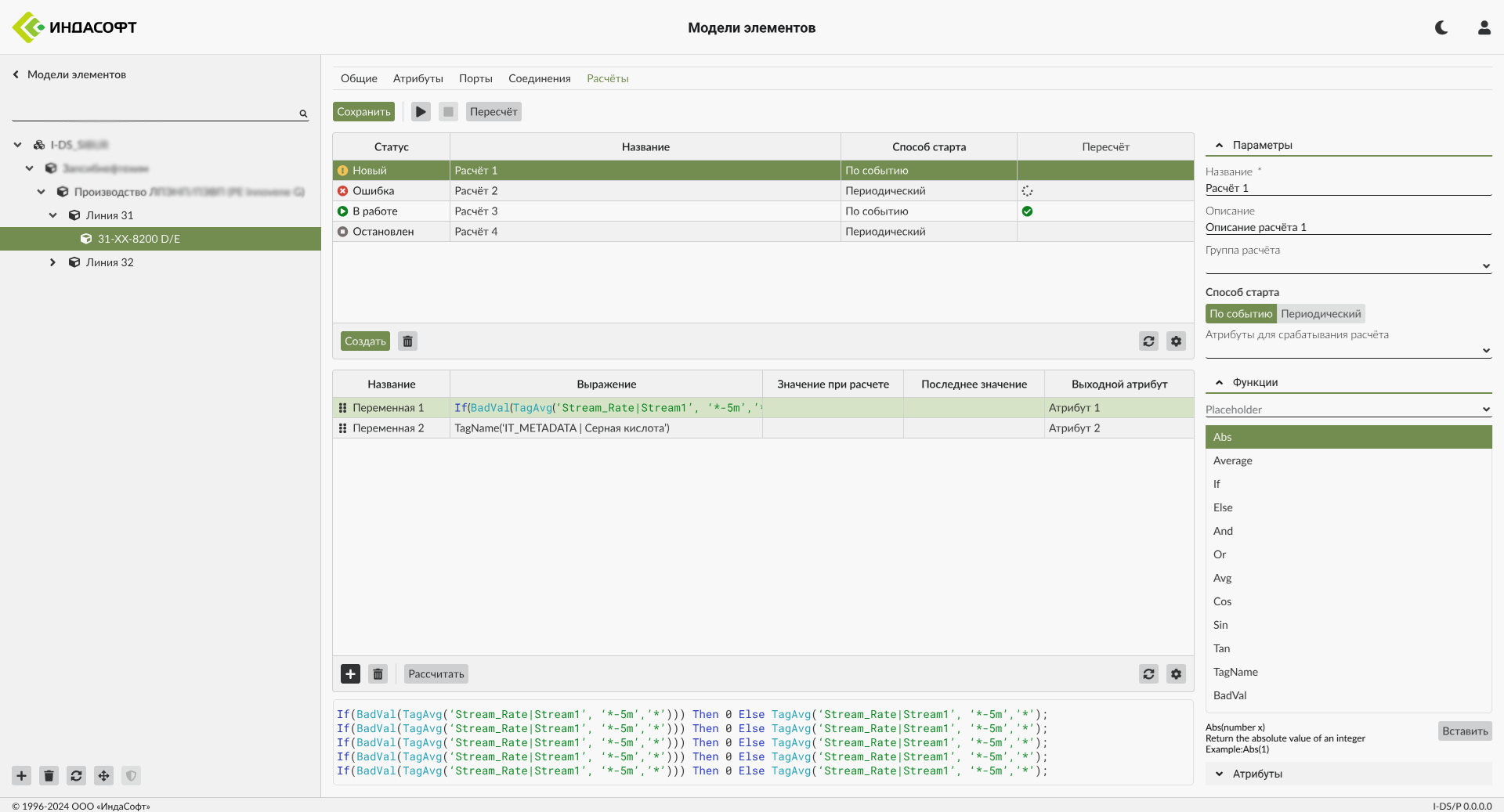This screenshot has height=812, width=1504.
Task: Click the play calculation button
Action: (421, 112)
